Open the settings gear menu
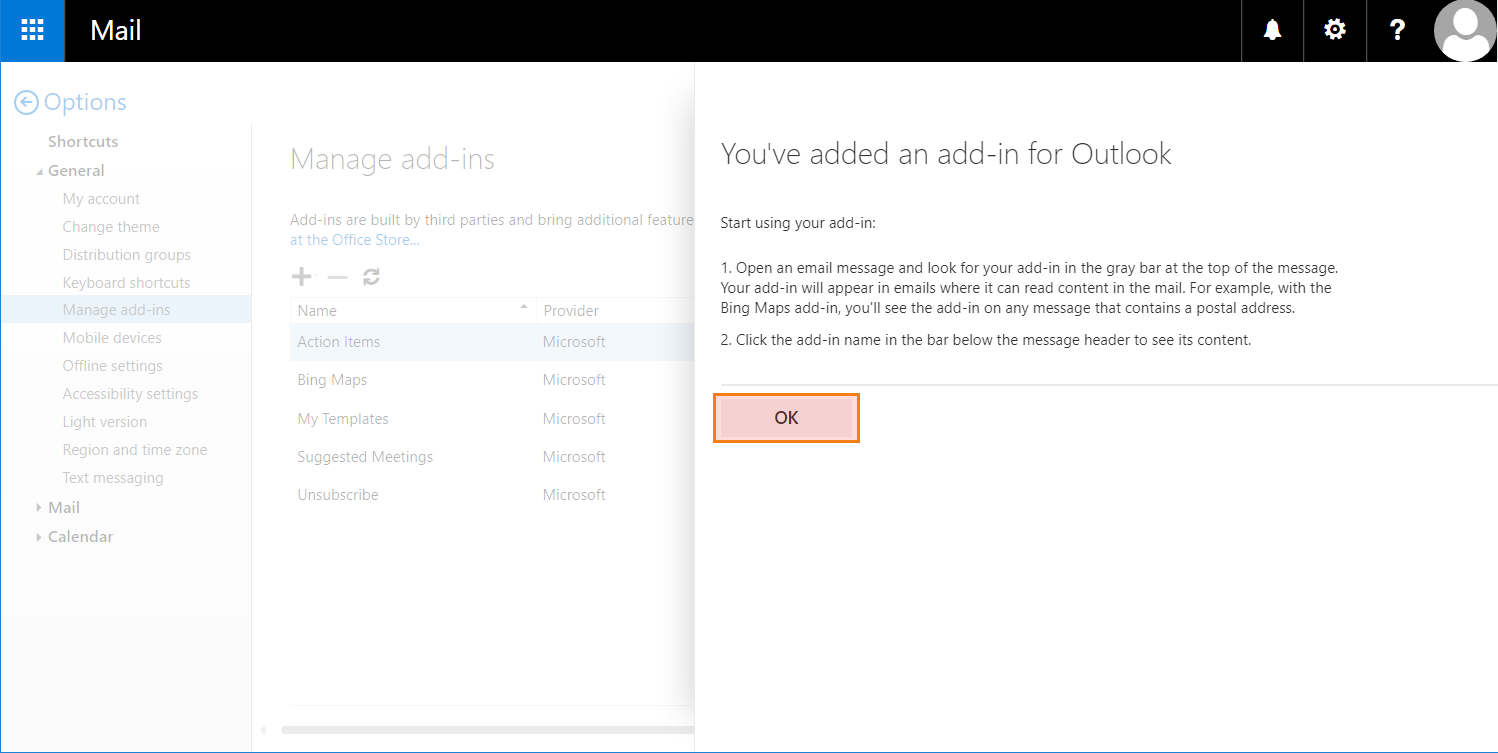 click(1335, 30)
